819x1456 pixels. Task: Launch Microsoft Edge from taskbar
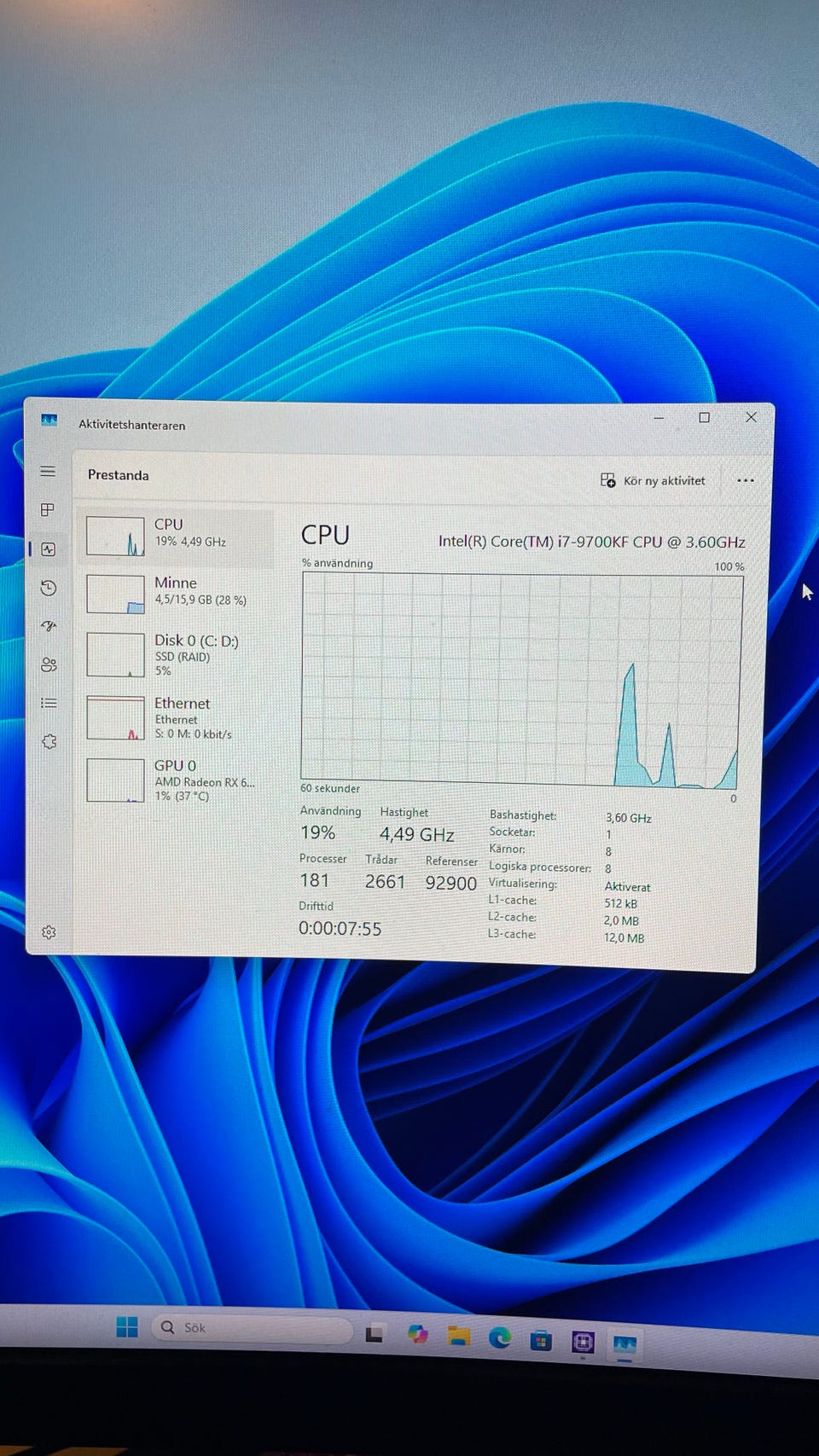(500, 1338)
